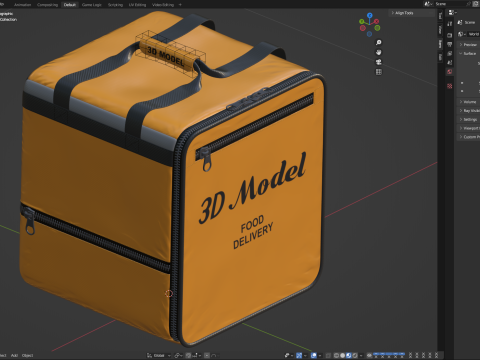This screenshot has height=360, width=480.
Task: Switch to the Video Editing workspace tab
Action: pyautogui.click(x=163, y=5)
